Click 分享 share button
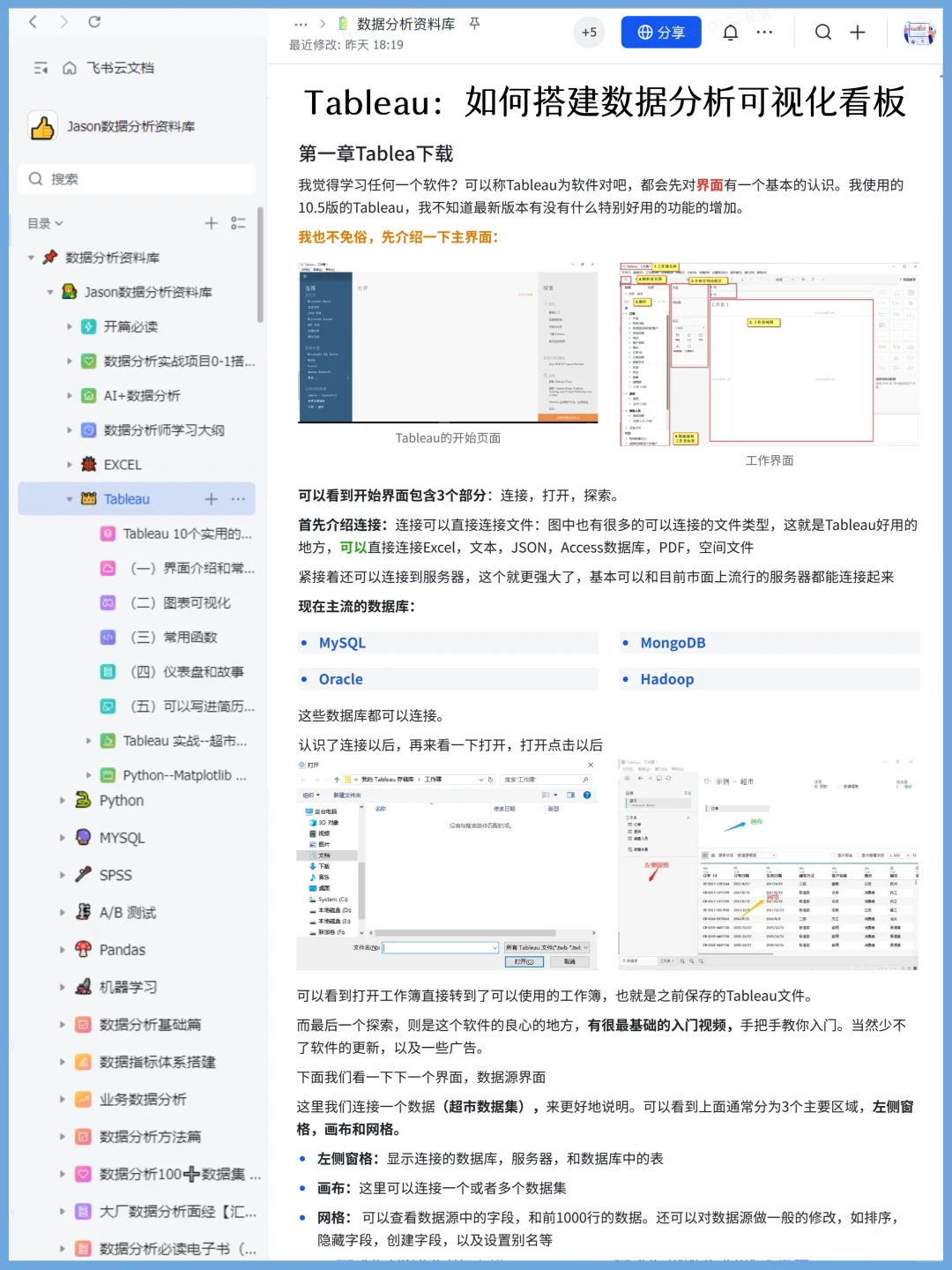The width and height of the screenshot is (952, 1270). (x=661, y=33)
